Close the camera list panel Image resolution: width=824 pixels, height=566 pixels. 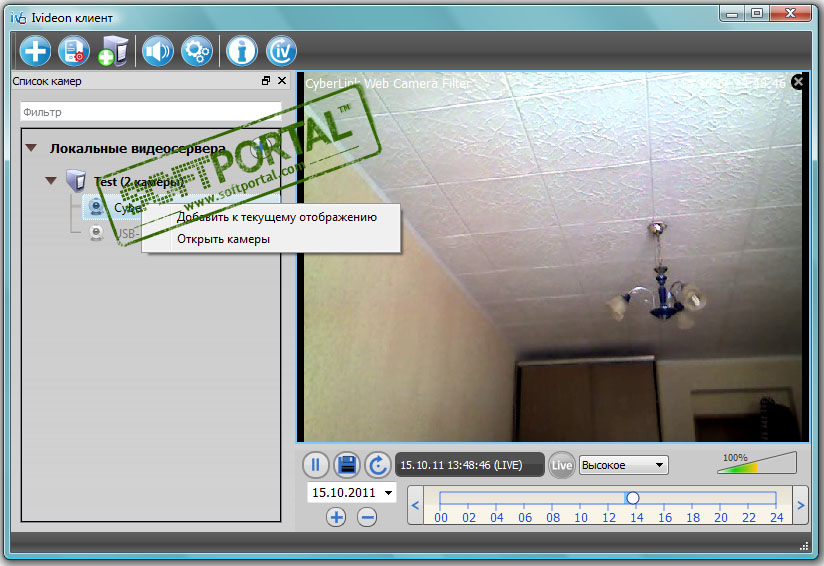point(282,80)
